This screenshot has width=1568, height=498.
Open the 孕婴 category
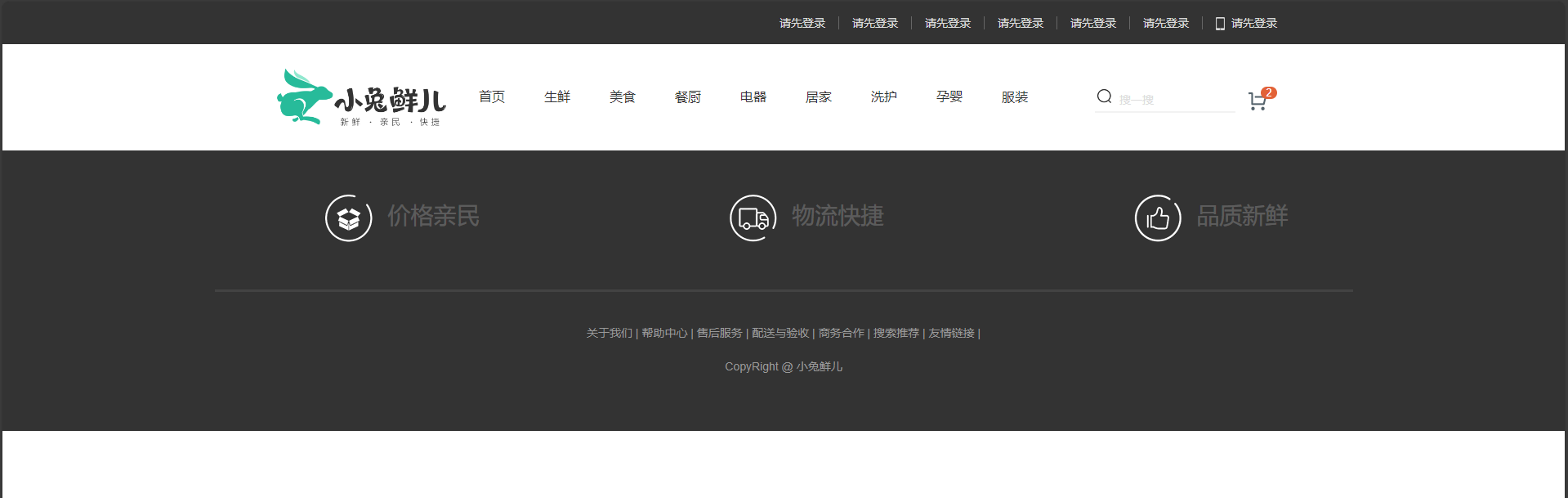[x=949, y=96]
